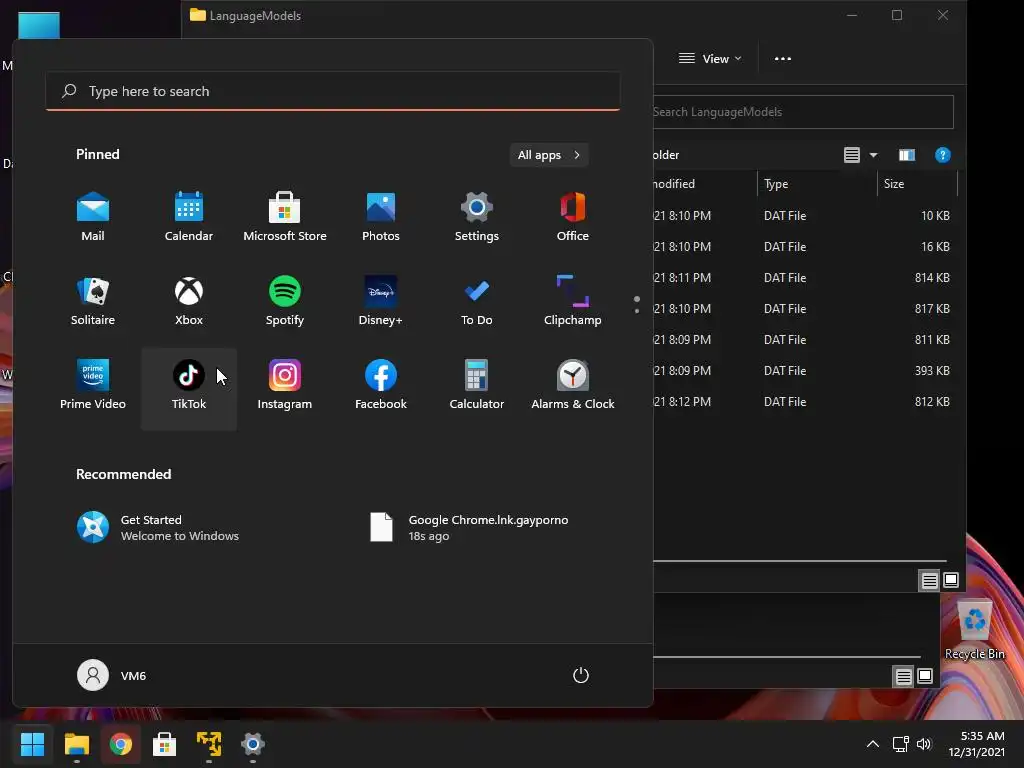The image size is (1024, 768).
Task: Open File Explorer from the taskbar
Action: click(76, 744)
